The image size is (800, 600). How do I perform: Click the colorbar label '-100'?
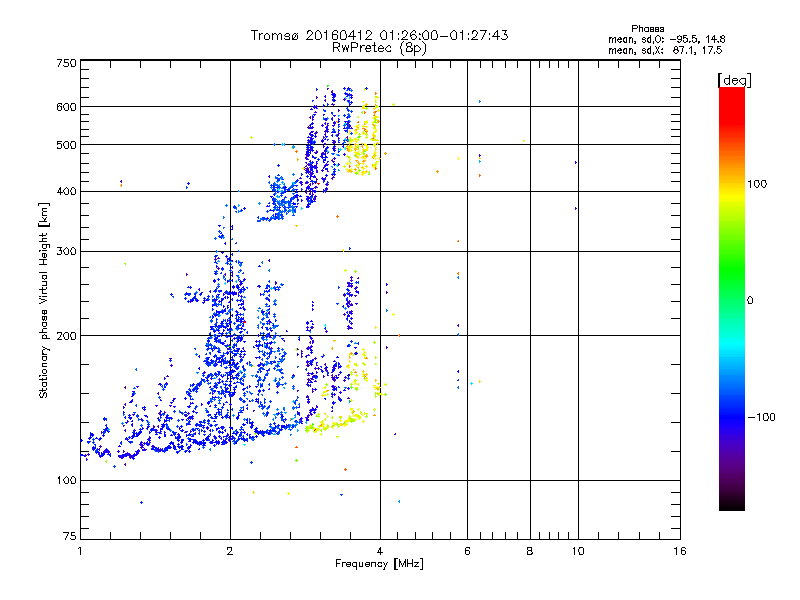tap(761, 417)
